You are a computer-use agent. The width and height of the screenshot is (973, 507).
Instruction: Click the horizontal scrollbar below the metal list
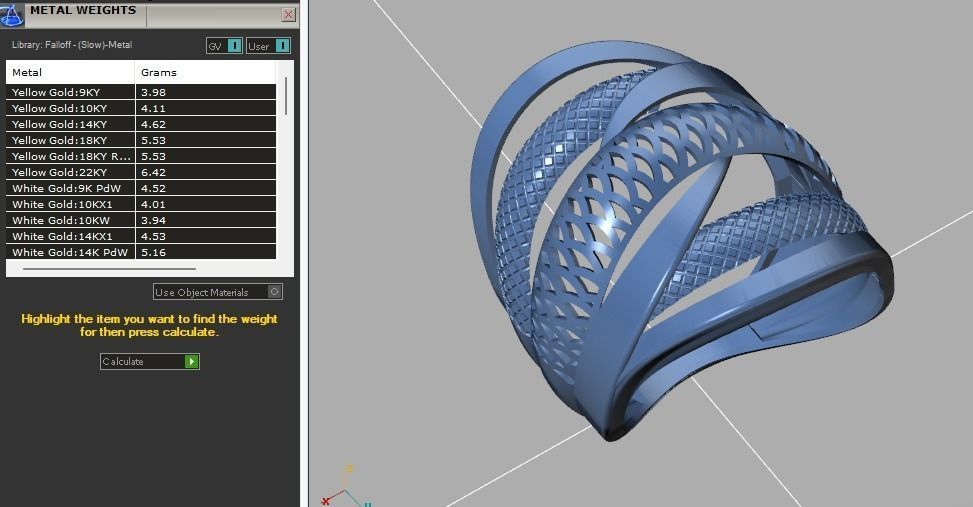[109, 269]
